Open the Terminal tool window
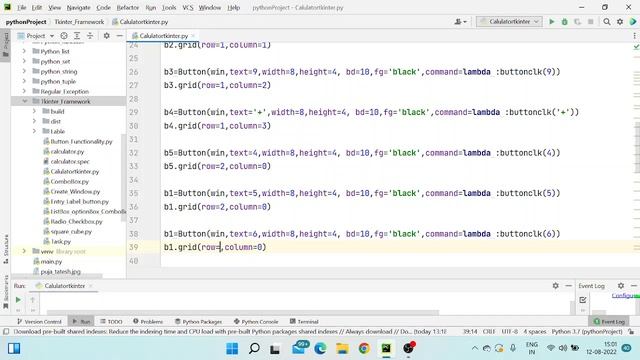 coord(304,322)
